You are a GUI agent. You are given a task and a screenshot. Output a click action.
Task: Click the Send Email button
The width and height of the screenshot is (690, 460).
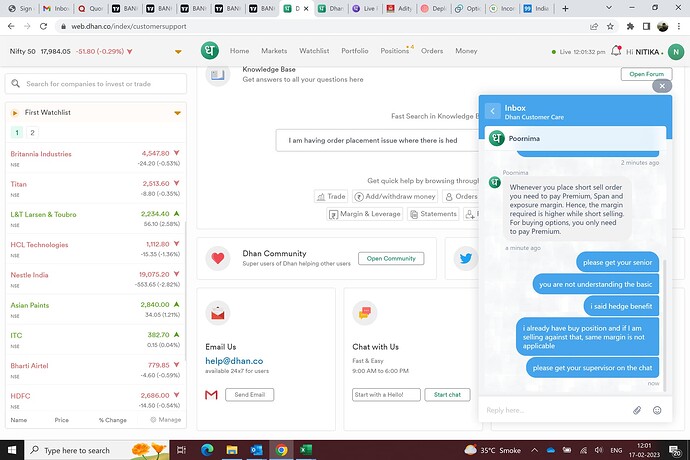tap(250, 395)
